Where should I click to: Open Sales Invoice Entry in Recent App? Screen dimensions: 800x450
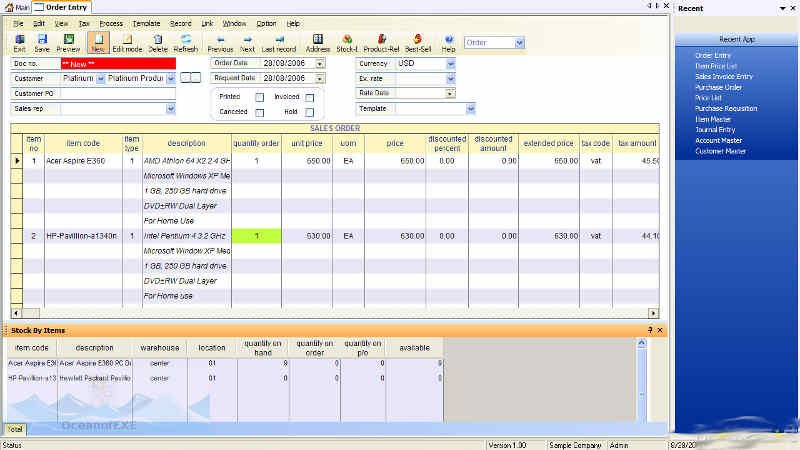[724, 77]
